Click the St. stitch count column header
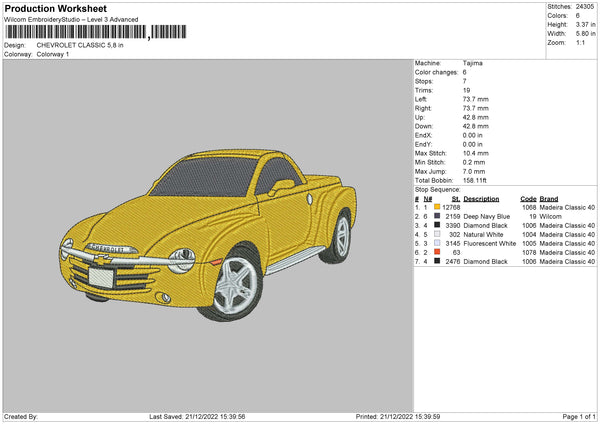 456,198
